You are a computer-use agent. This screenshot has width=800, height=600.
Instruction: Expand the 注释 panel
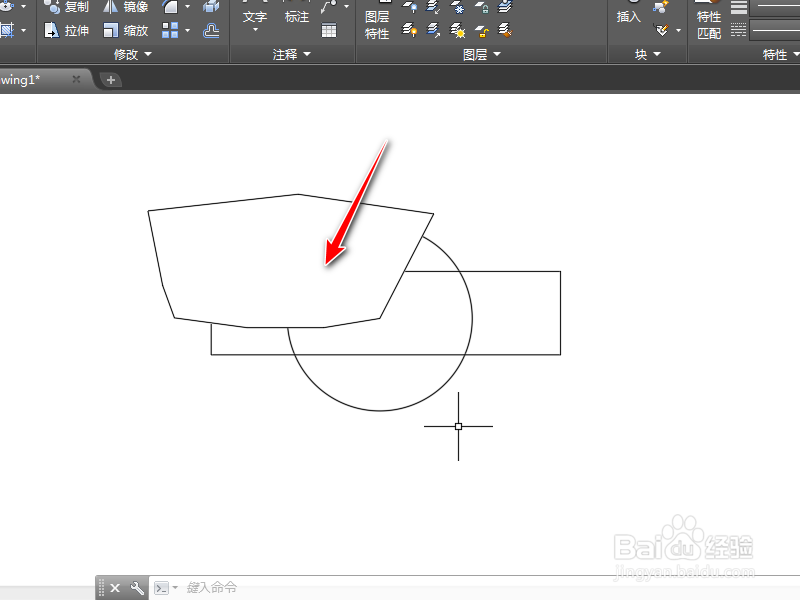[292, 54]
